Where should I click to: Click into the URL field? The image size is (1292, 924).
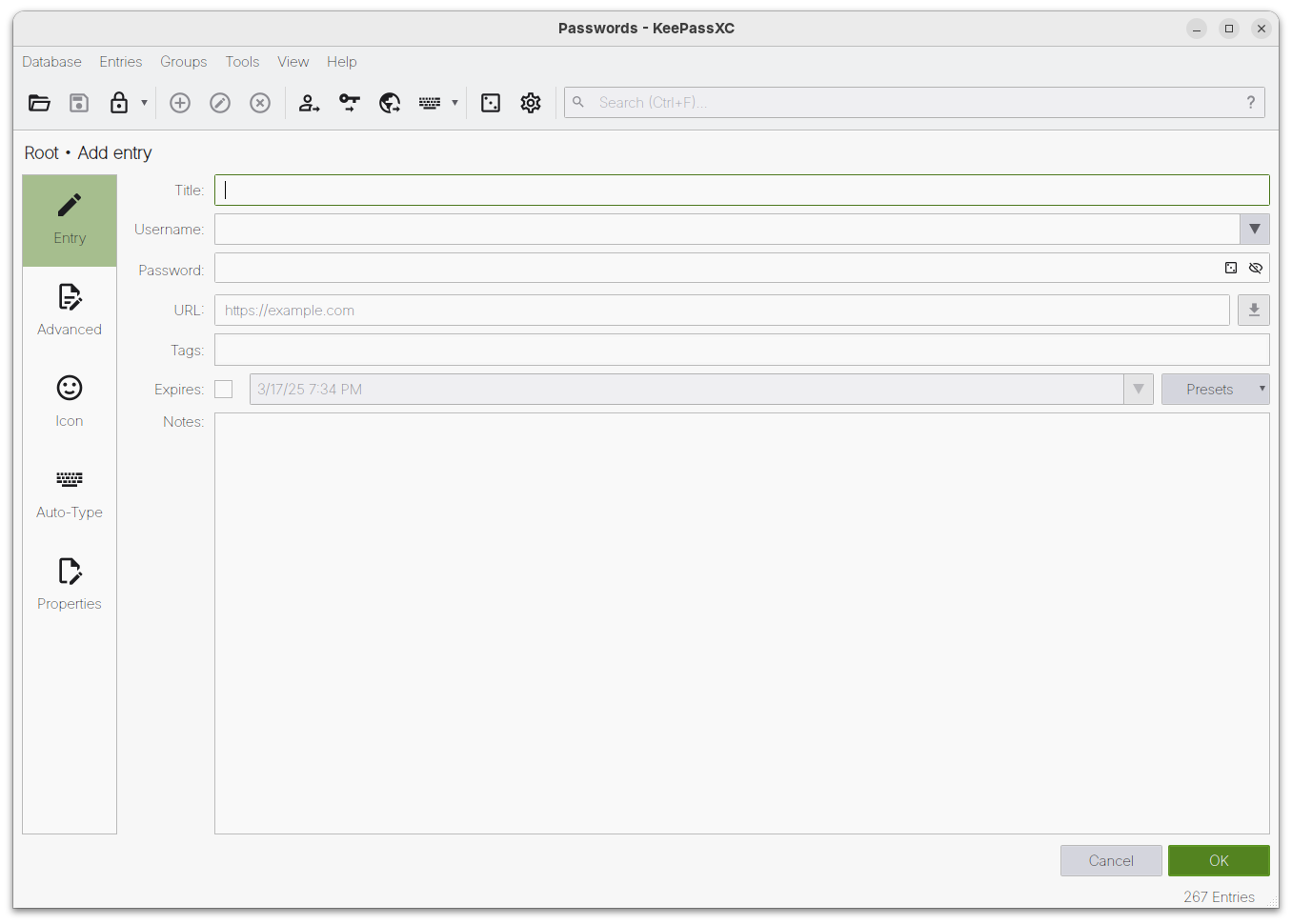(x=722, y=311)
